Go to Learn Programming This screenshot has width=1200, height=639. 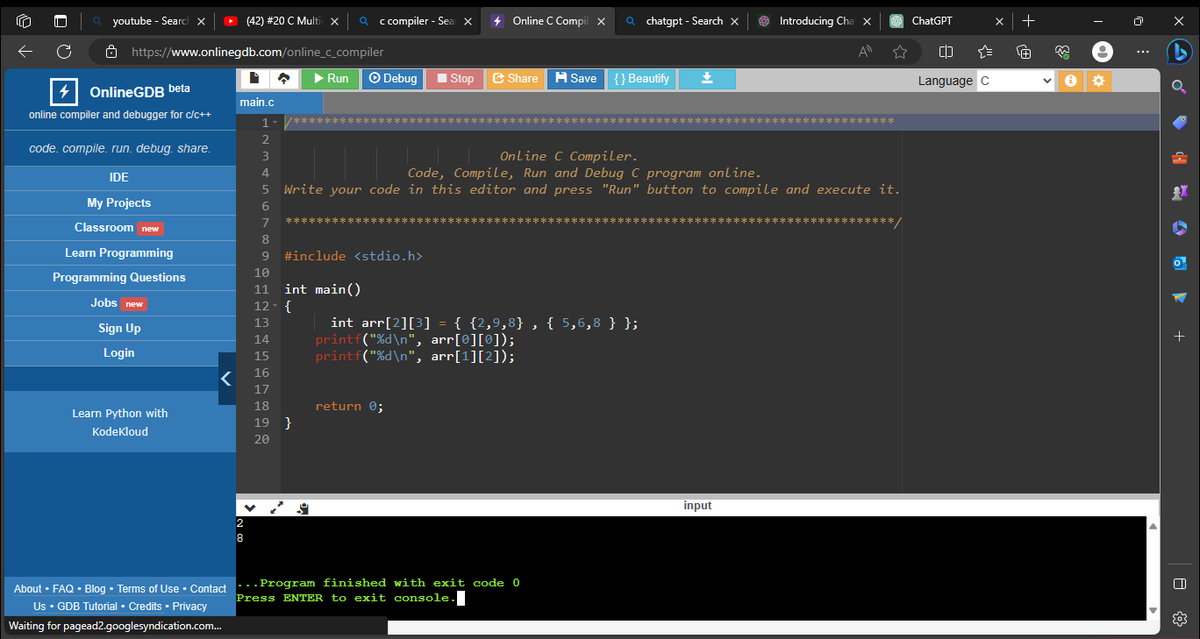tap(118, 253)
